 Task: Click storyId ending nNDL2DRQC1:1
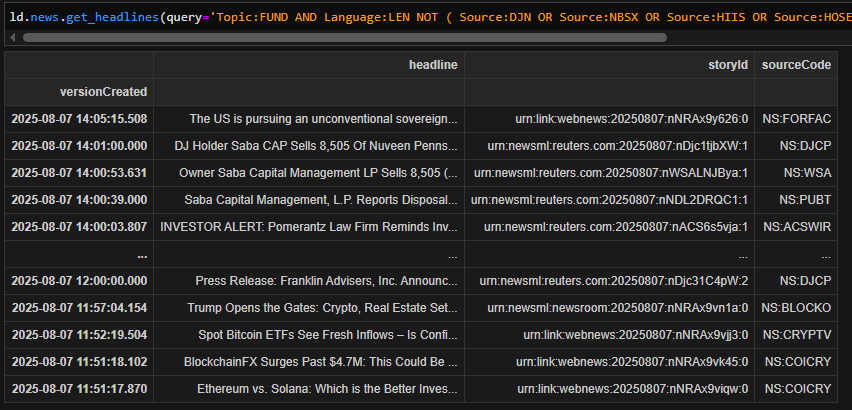pos(610,200)
